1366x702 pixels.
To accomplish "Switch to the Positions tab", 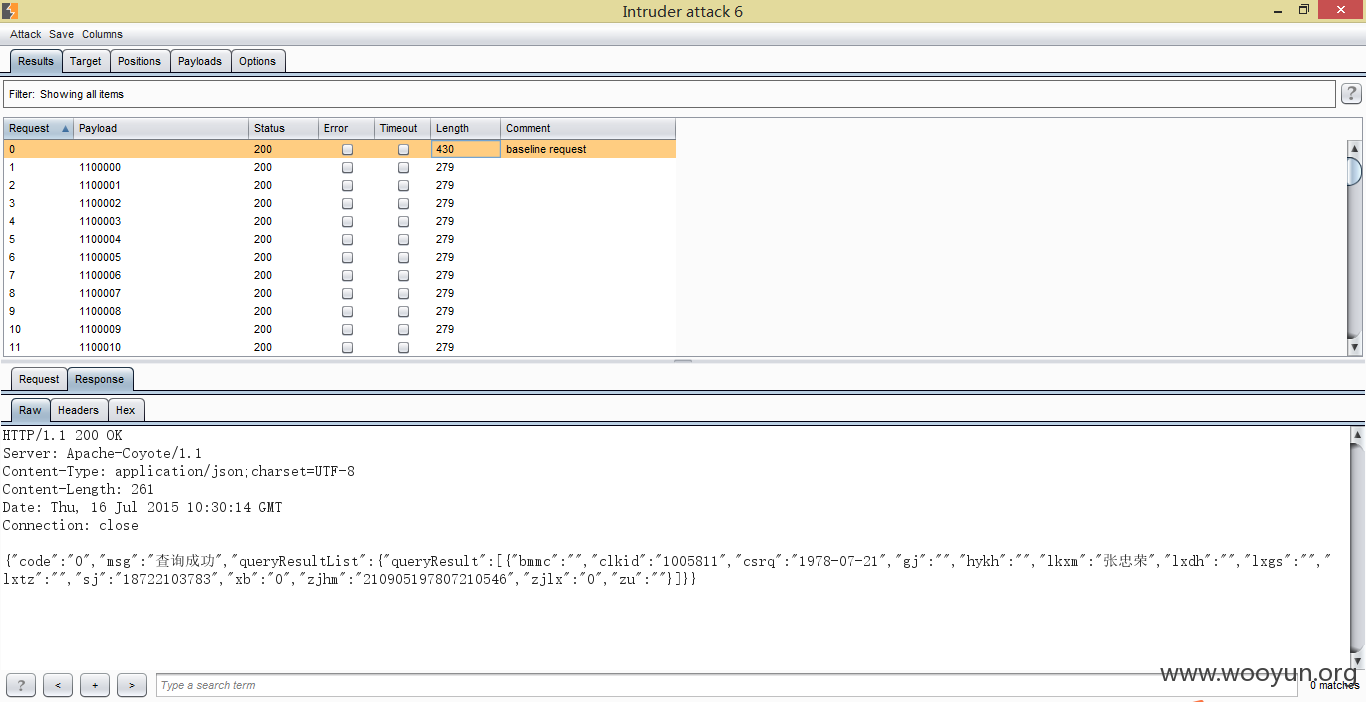I will tap(139, 61).
